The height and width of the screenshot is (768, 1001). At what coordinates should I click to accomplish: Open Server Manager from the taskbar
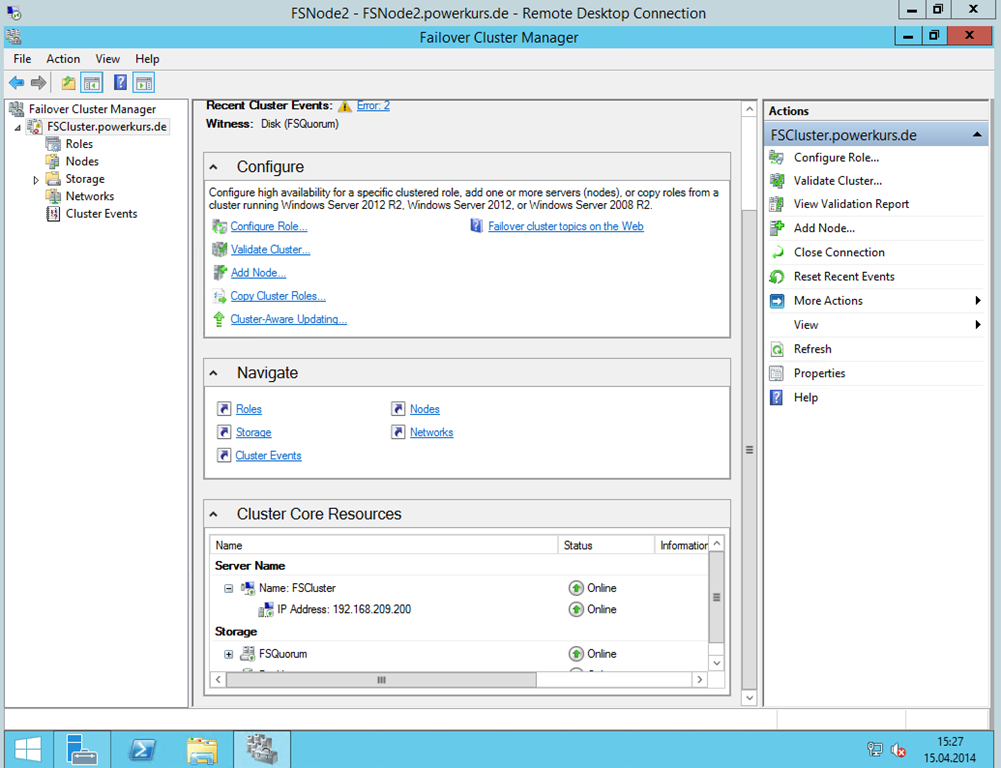(x=82, y=749)
